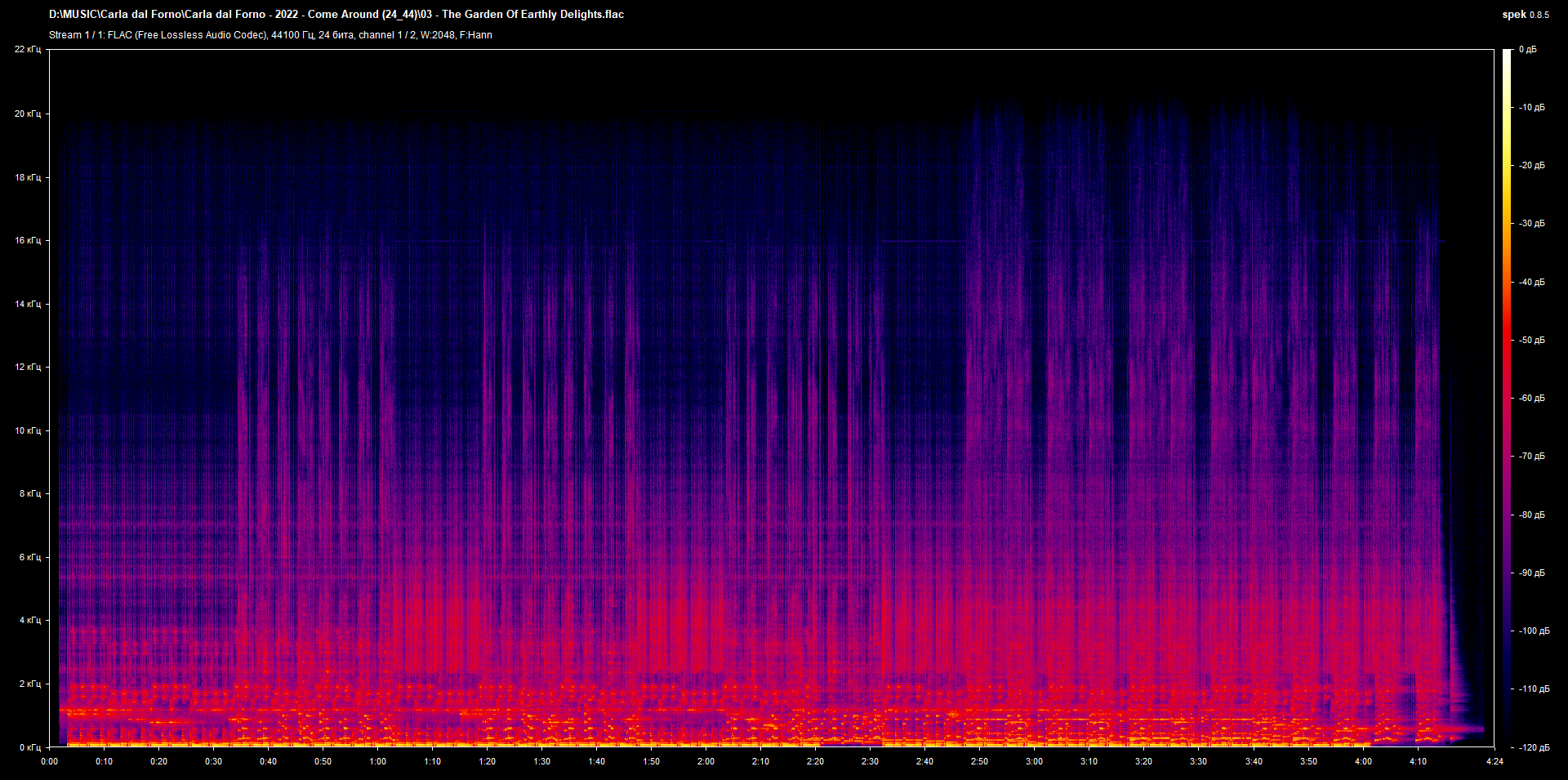This screenshot has width=1568, height=780.
Task: Click the 0 кГц frequency label
Action: click(30, 747)
